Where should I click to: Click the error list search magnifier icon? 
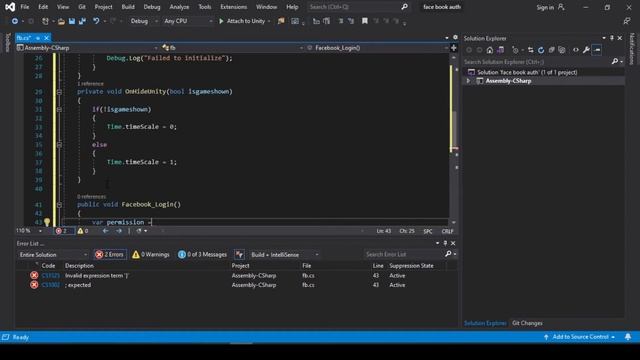click(x=448, y=254)
